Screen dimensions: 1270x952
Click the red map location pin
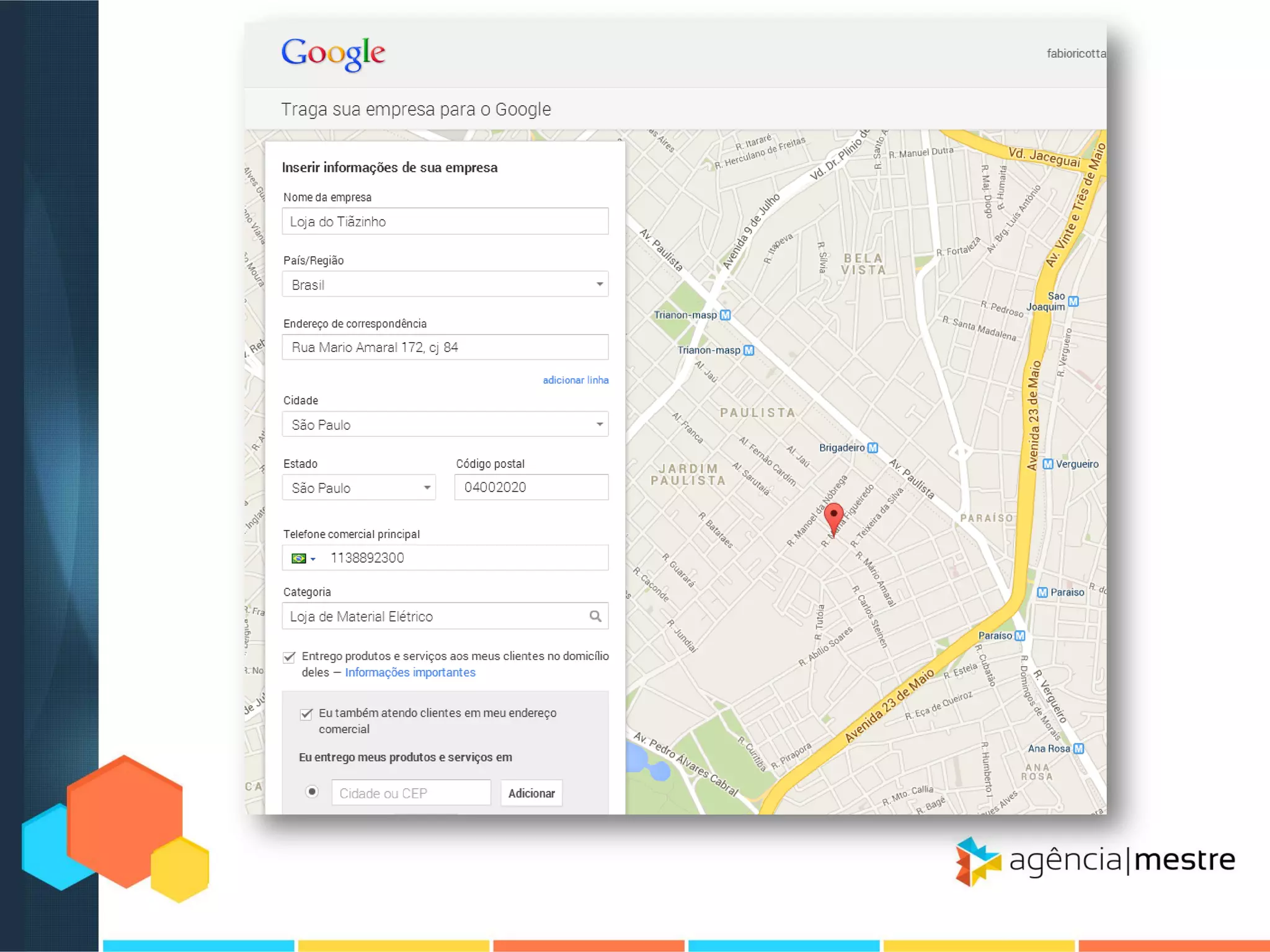(x=833, y=516)
